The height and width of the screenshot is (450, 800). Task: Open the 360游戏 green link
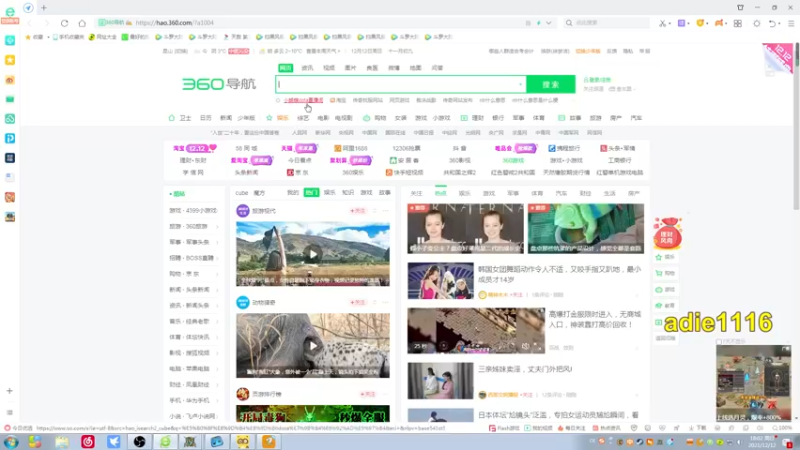[513, 160]
